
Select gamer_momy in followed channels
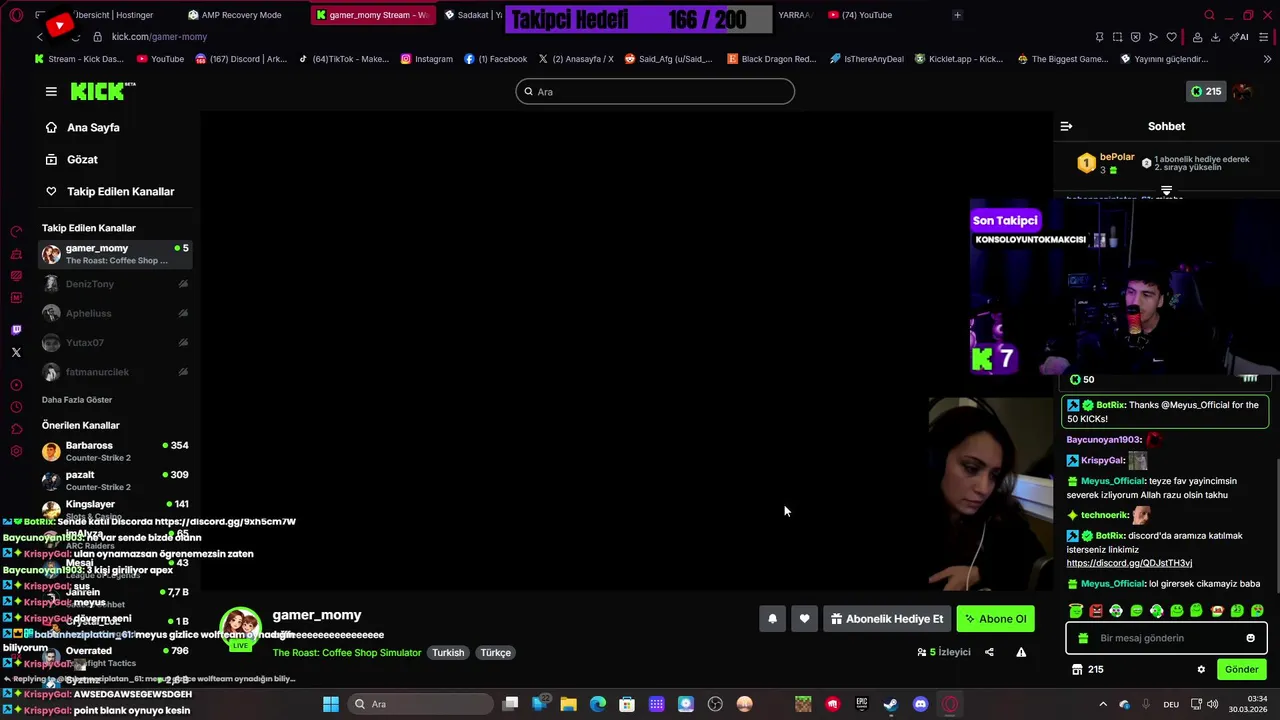tap(115, 254)
